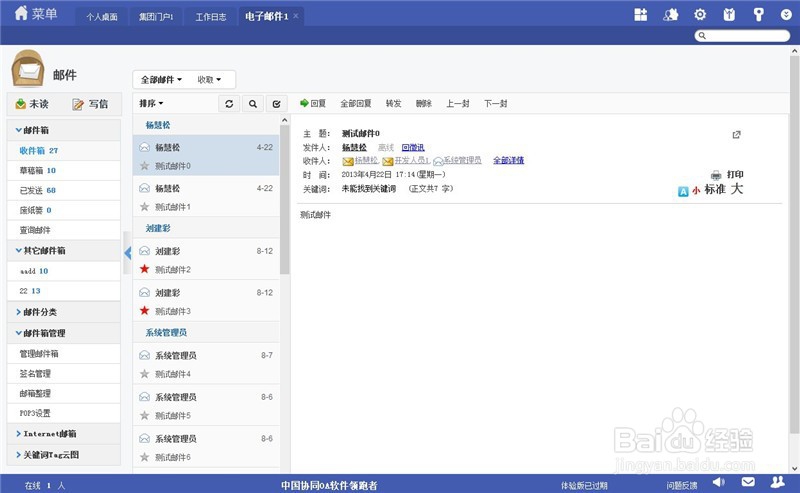The image size is (800, 493).
Task: Set font size to 大
Action: (736, 189)
